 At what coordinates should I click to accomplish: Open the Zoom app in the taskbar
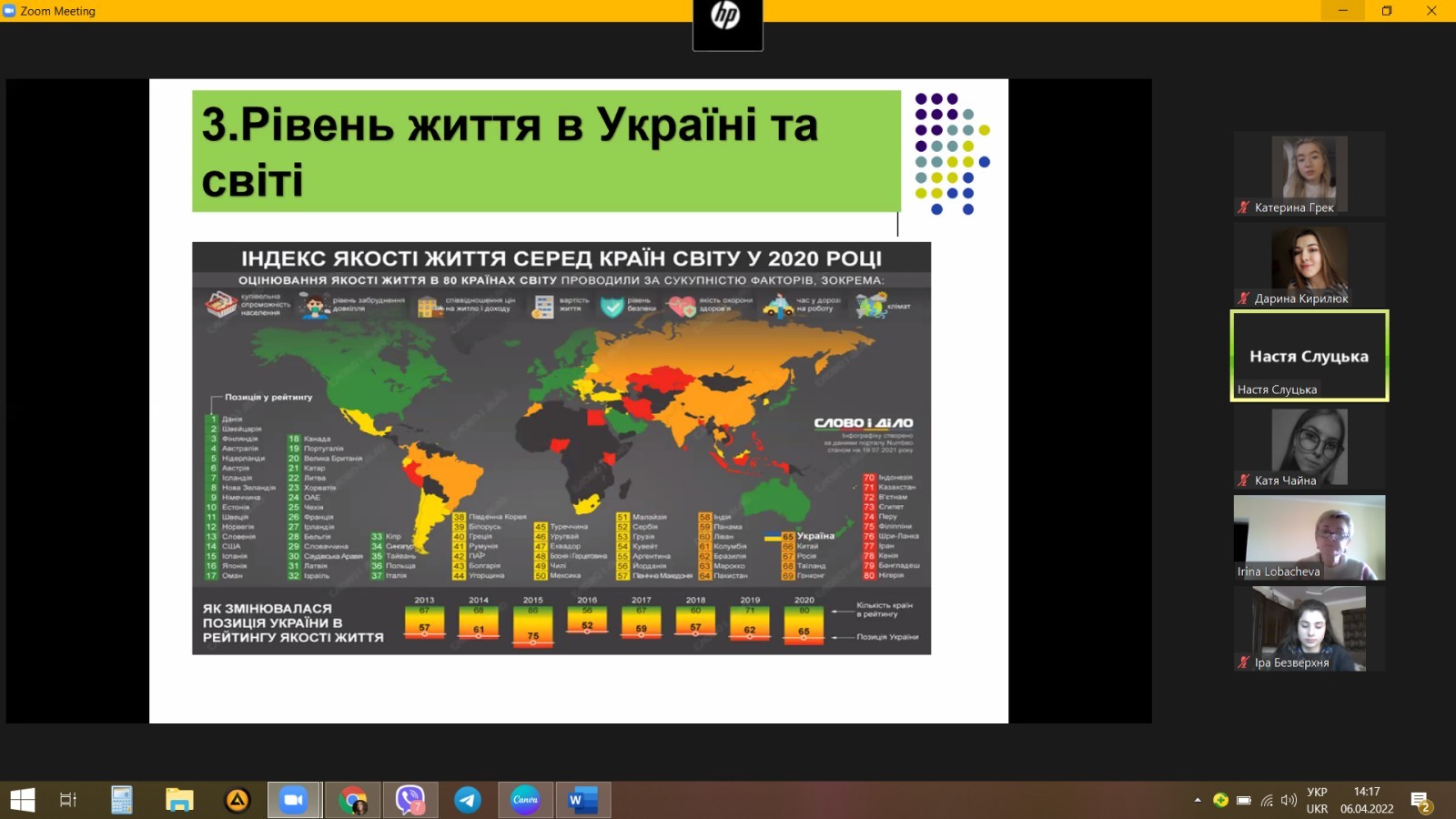[x=293, y=800]
